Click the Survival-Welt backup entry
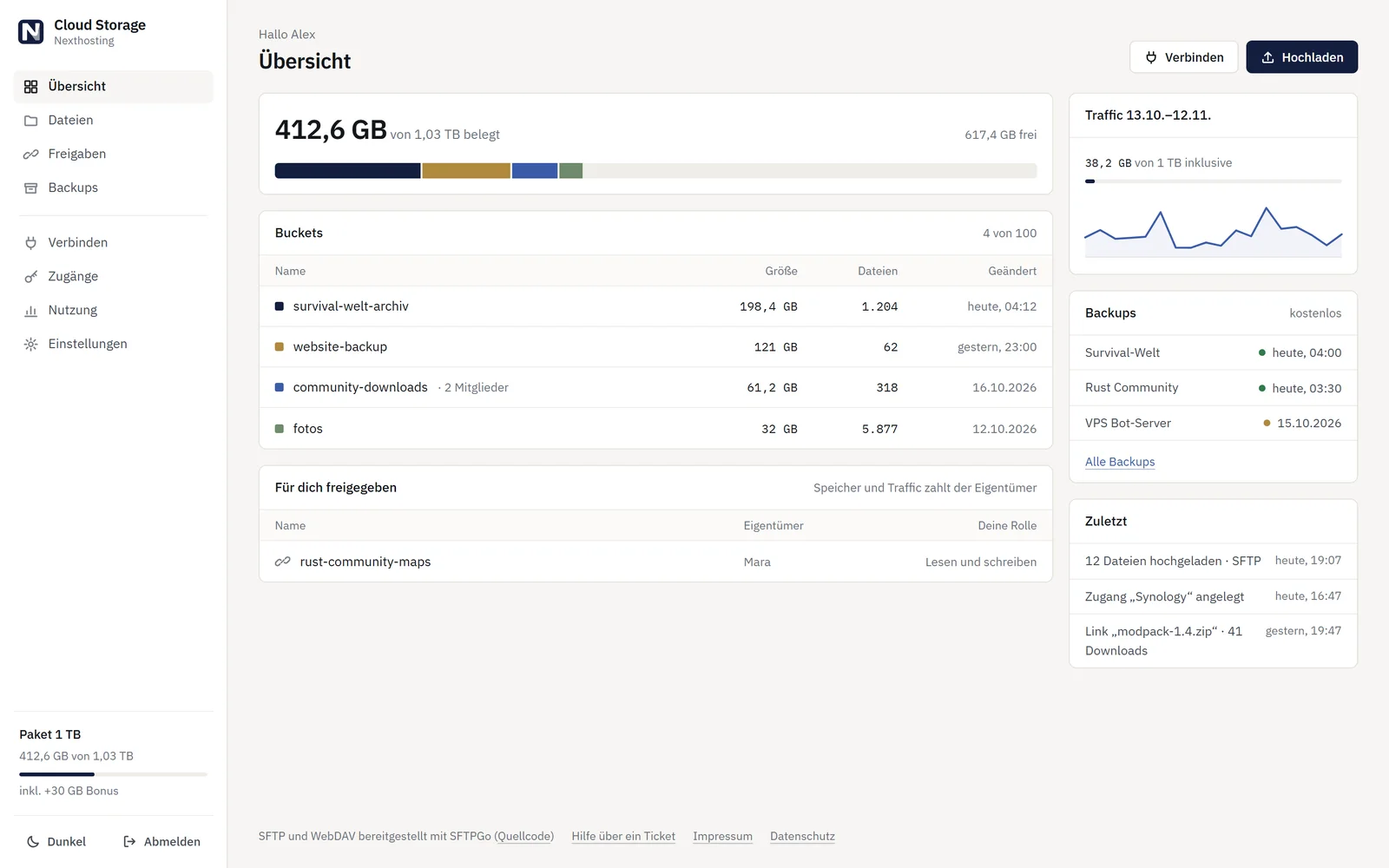The image size is (1389, 868). pyautogui.click(x=1214, y=352)
